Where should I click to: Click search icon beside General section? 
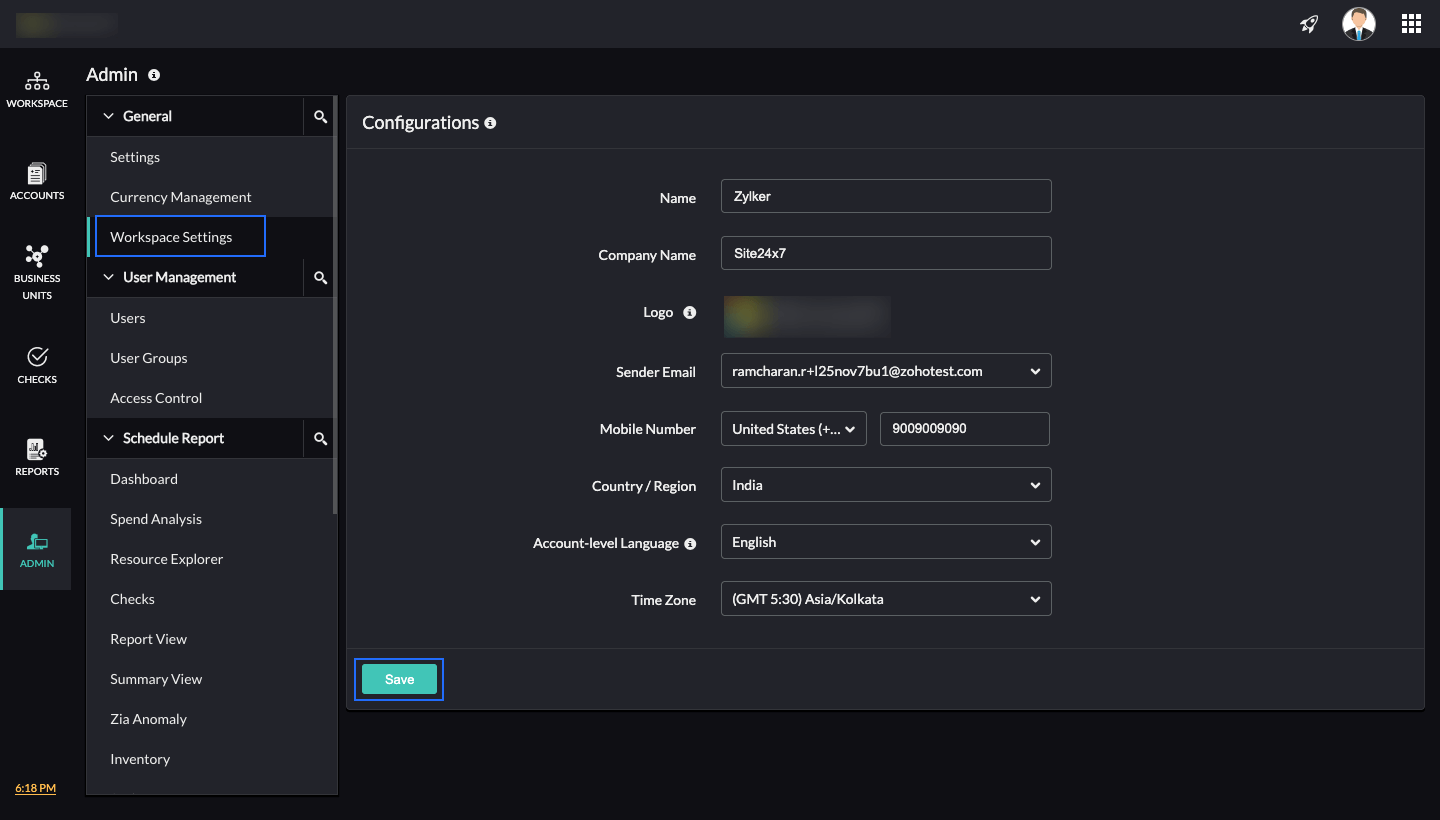click(x=320, y=117)
